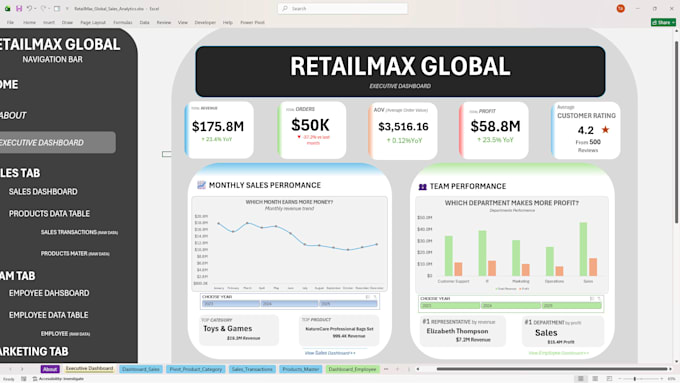Switch to Normal view in status bar

coord(580,379)
